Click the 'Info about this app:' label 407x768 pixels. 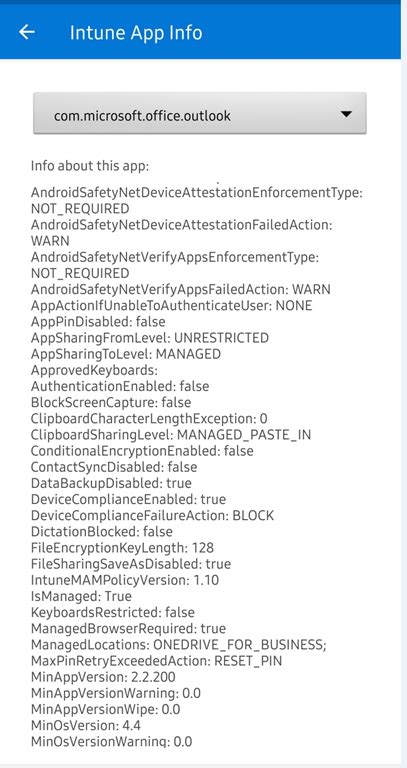tap(90, 166)
